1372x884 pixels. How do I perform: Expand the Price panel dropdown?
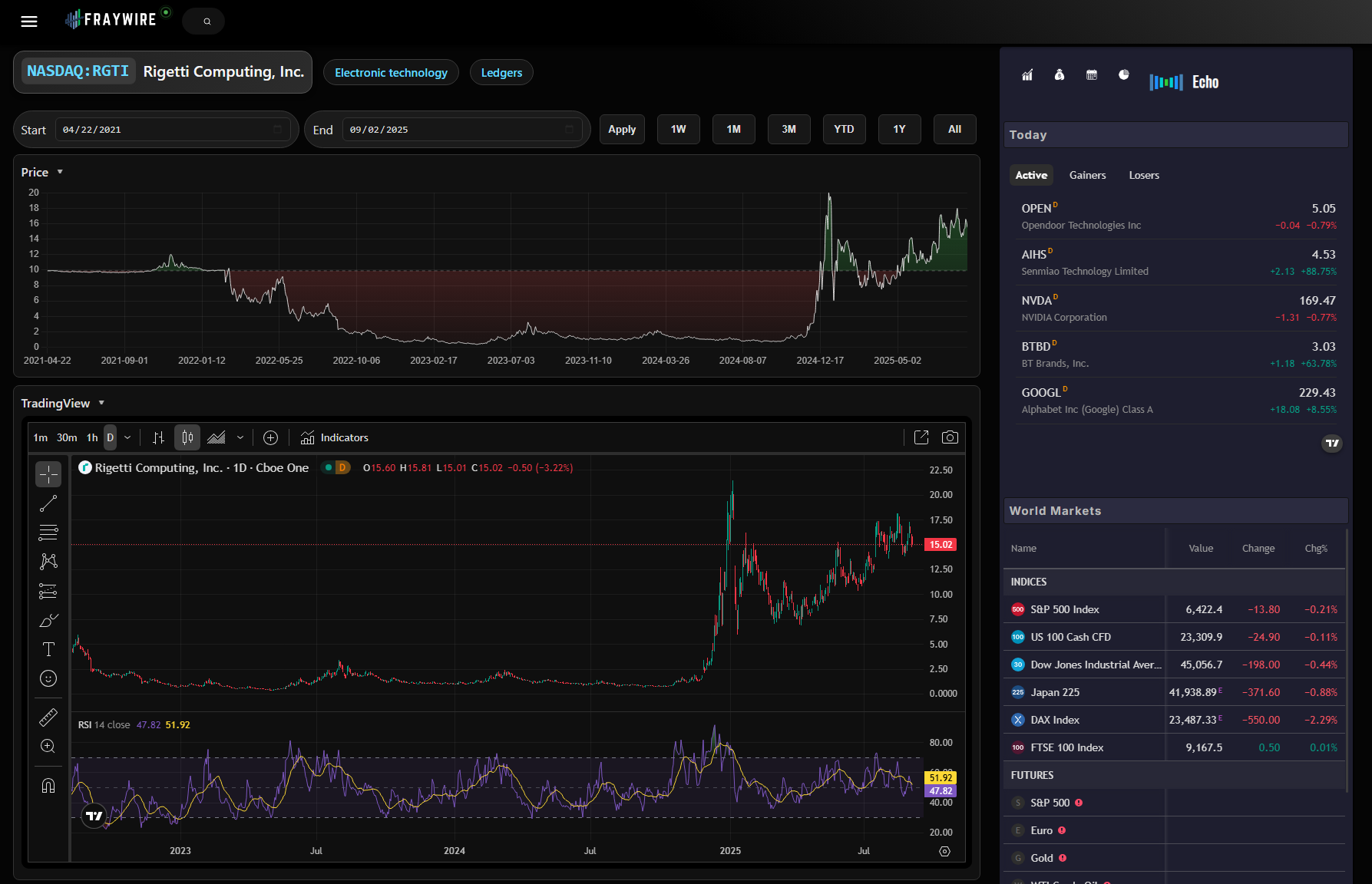[60, 173]
